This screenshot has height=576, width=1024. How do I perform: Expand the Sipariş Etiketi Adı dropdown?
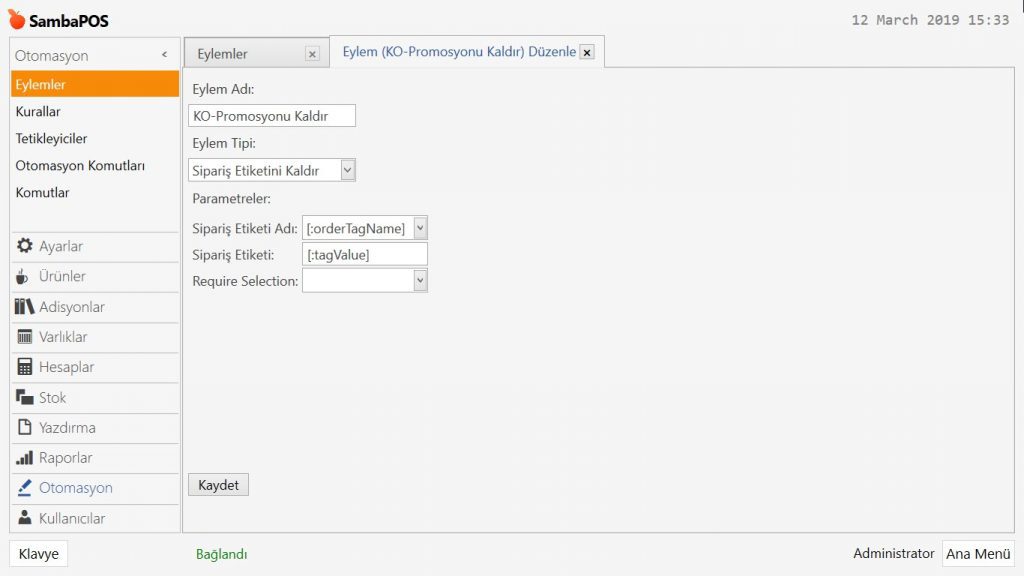click(x=420, y=229)
